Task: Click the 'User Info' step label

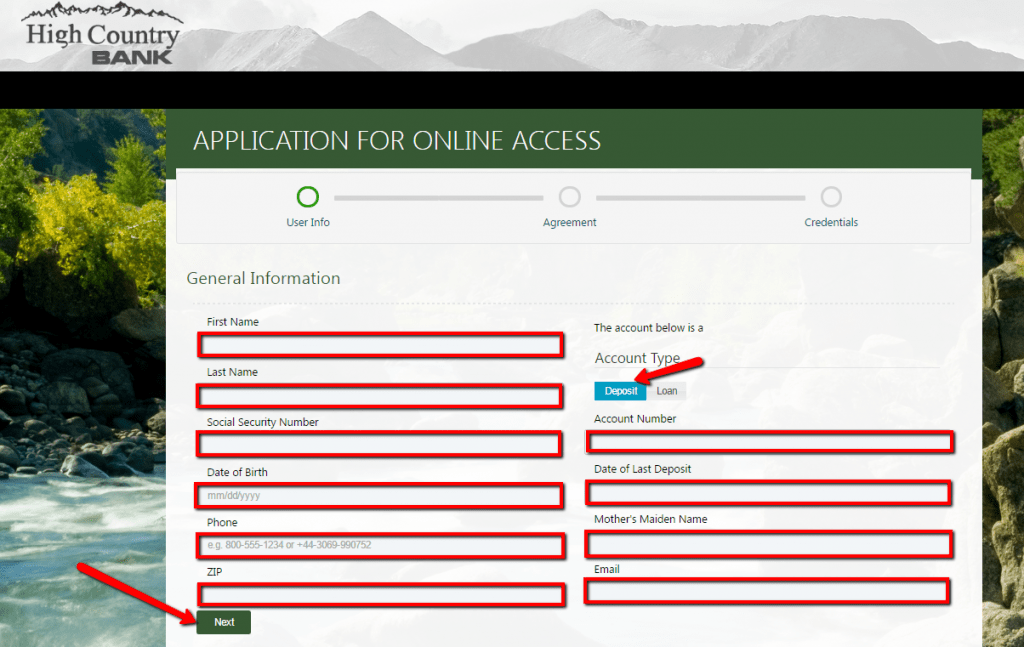Action: [308, 223]
